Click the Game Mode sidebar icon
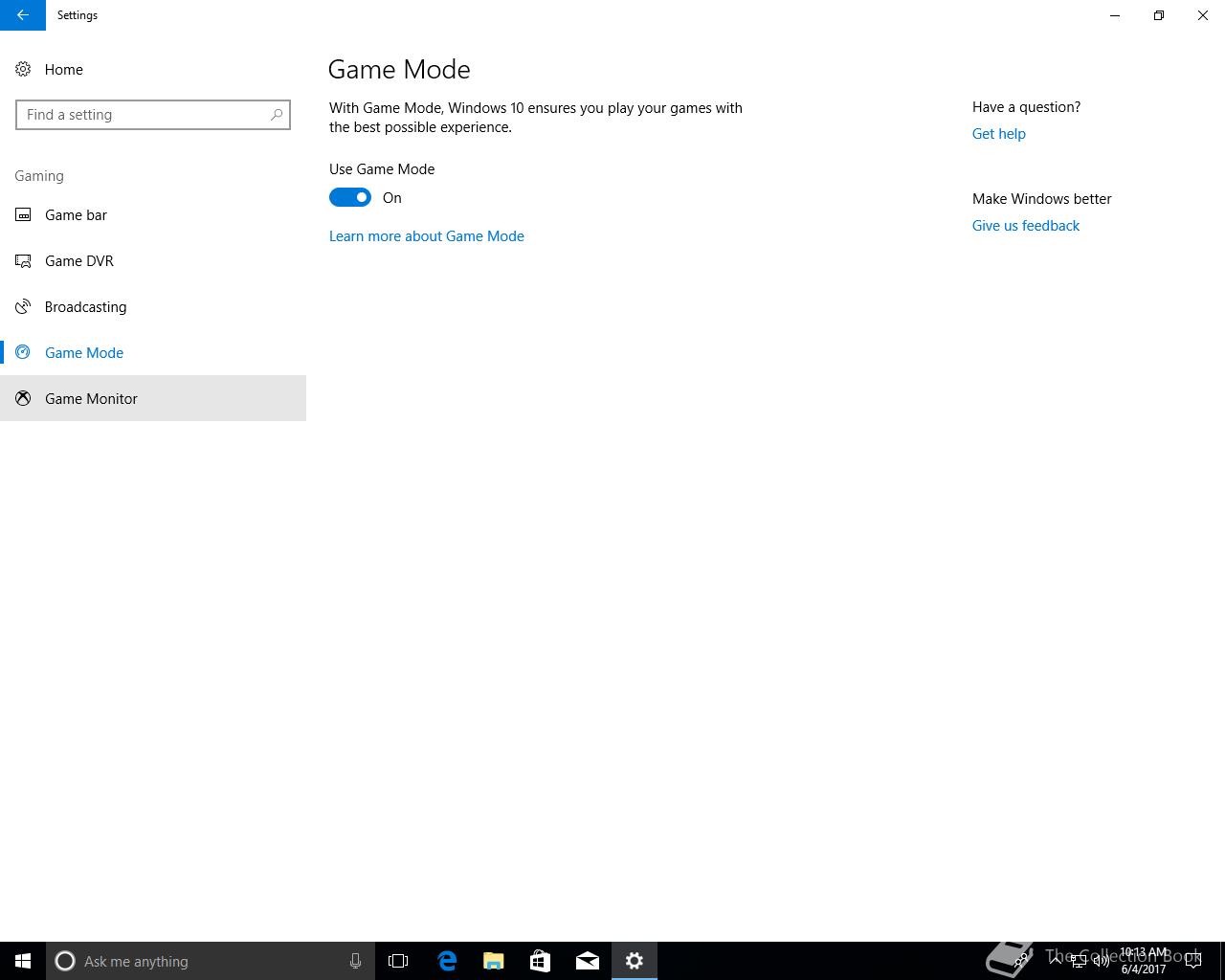 pyautogui.click(x=23, y=352)
